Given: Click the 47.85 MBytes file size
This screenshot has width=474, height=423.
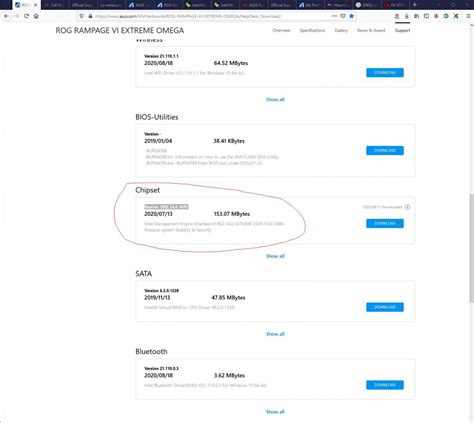Looking at the screenshot, I should click(x=228, y=298).
